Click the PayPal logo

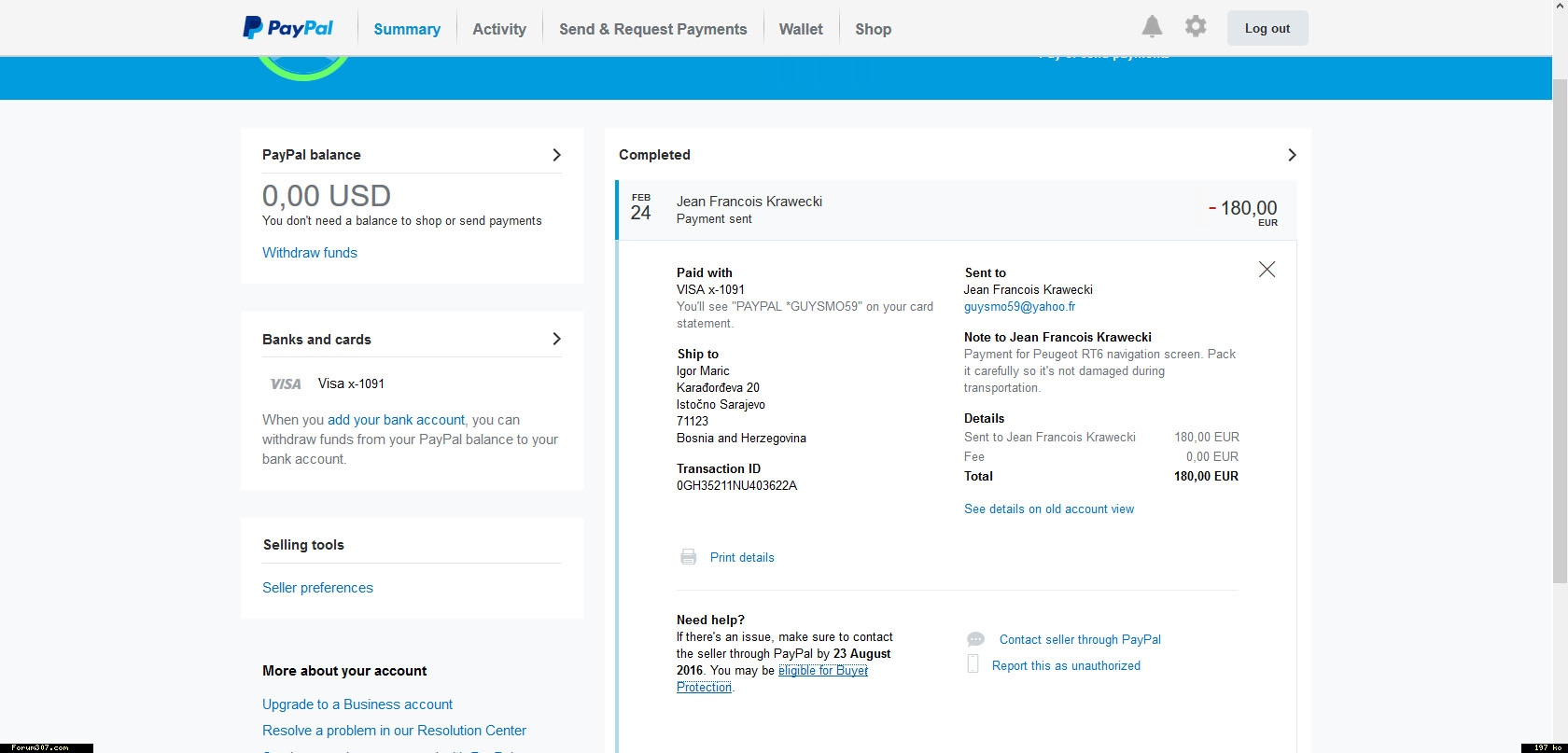287,28
